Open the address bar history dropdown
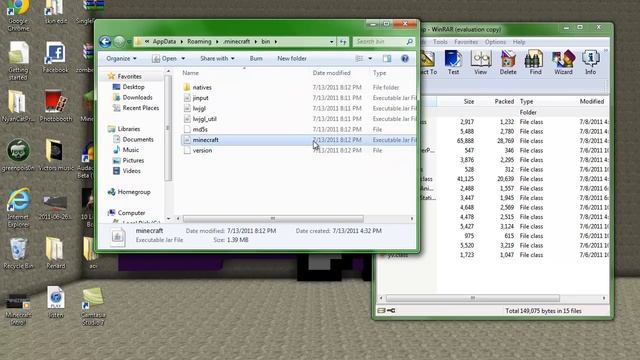This screenshot has height=360, width=640. point(331,42)
